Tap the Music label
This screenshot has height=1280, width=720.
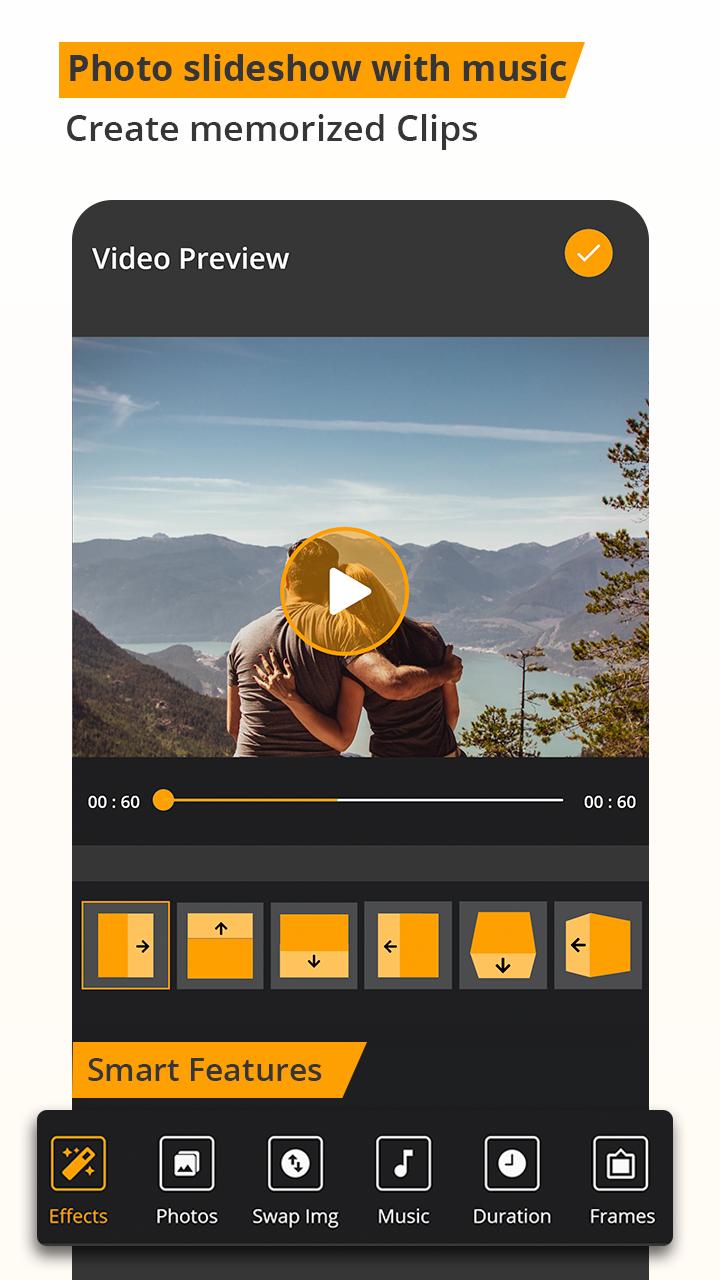pyautogui.click(x=403, y=1217)
